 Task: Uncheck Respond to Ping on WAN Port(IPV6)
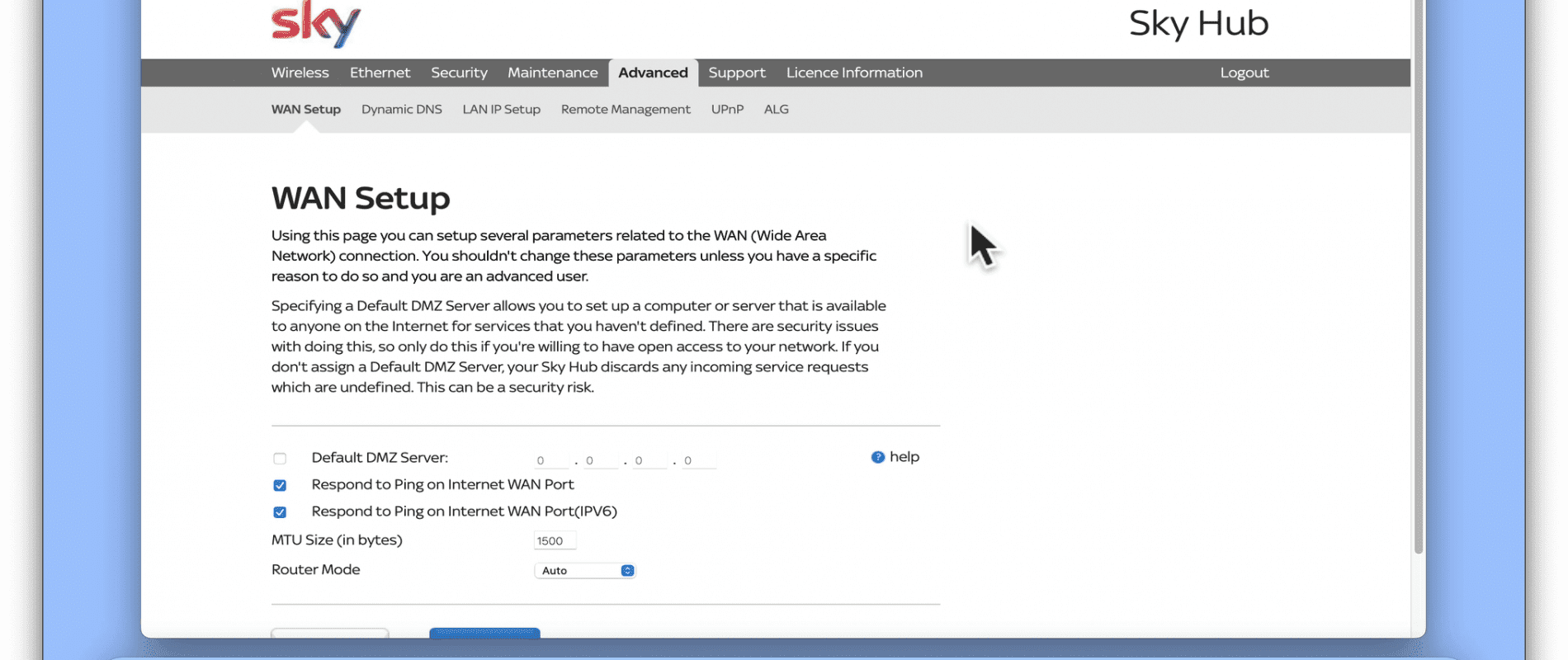(x=280, y=512)
